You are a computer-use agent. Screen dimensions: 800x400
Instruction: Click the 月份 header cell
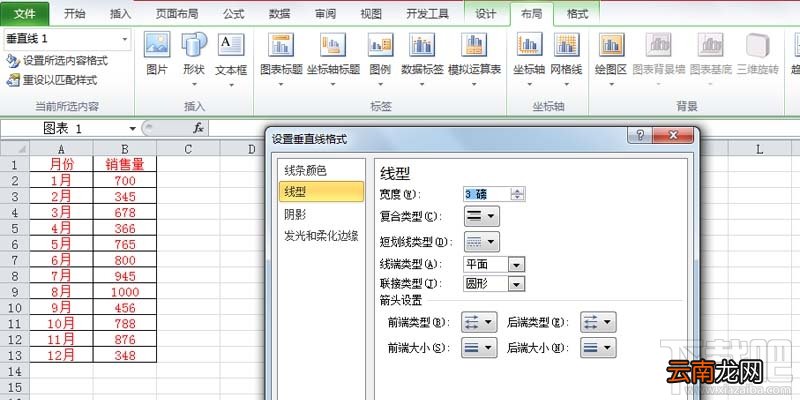(x=62, y=164)
